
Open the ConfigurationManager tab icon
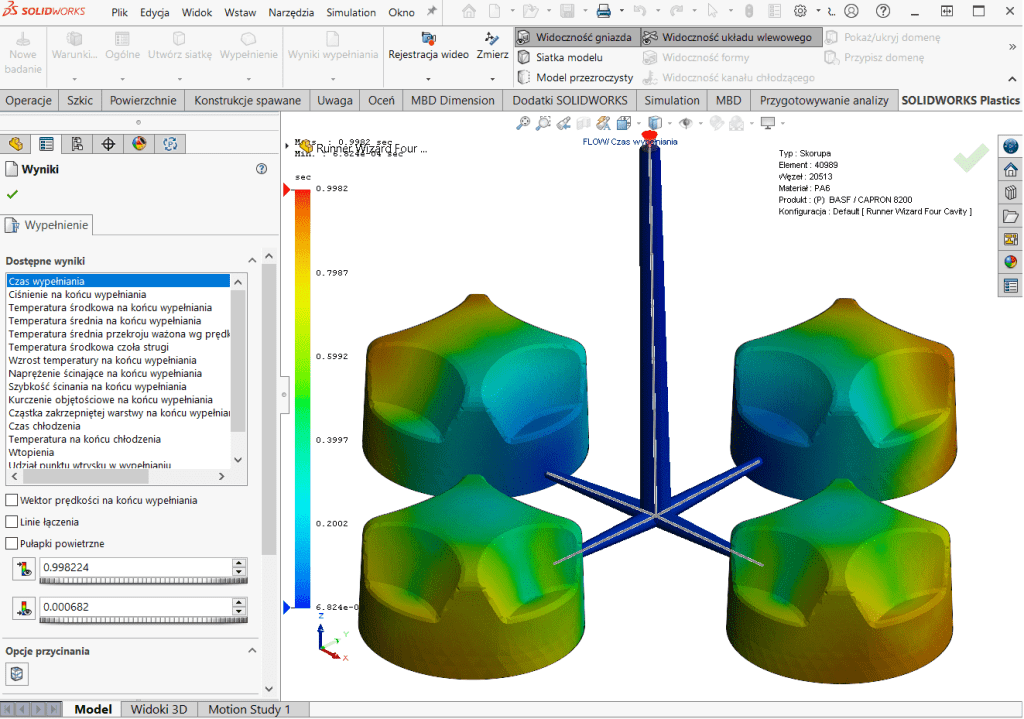click(x=77, y=144)
